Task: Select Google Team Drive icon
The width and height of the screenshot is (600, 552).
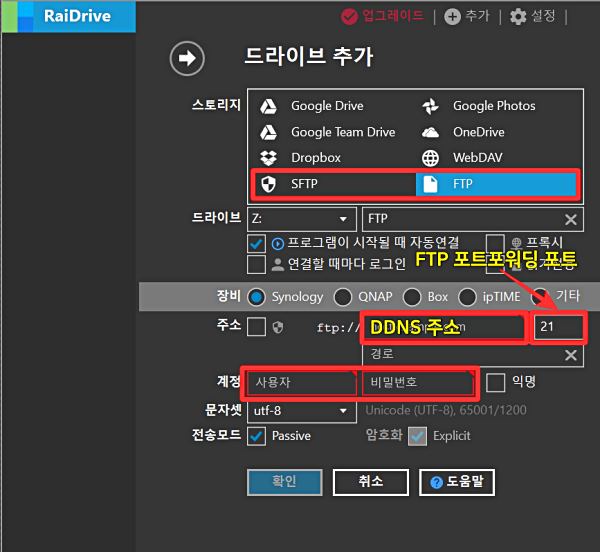Action: 268,132
